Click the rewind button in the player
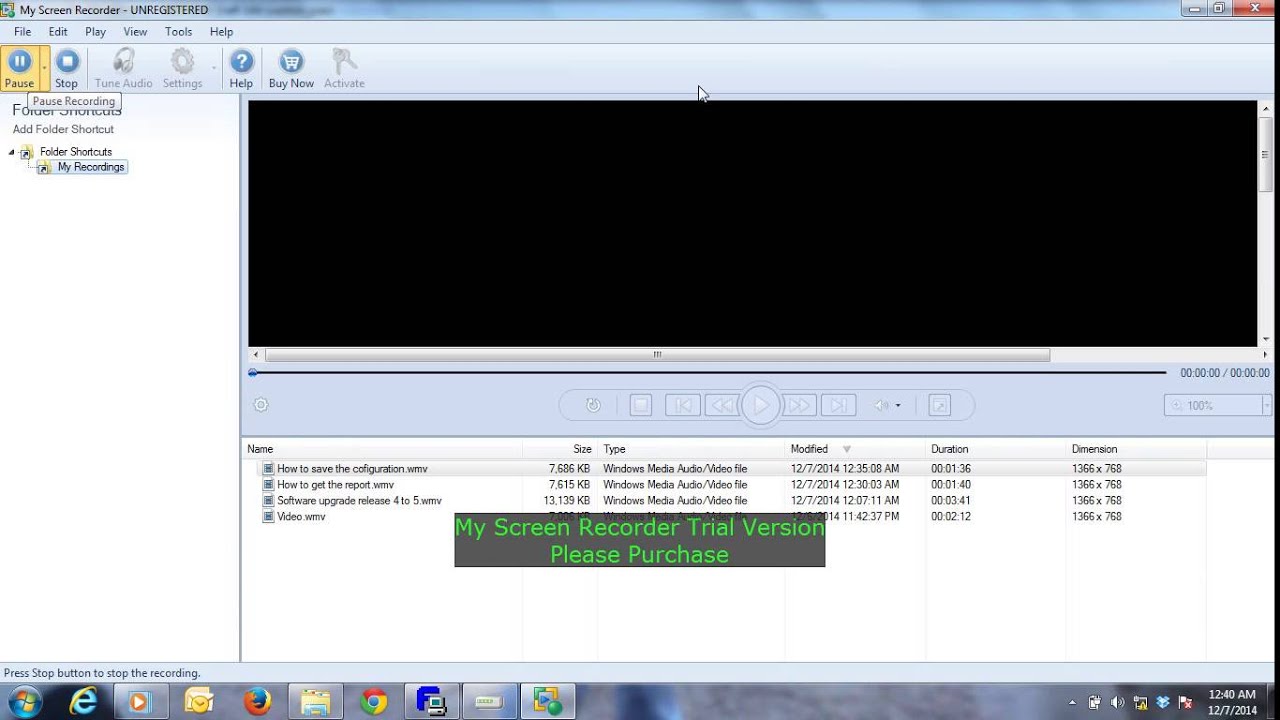Viewport: 1280px width, 720px height. coord(721,405)
